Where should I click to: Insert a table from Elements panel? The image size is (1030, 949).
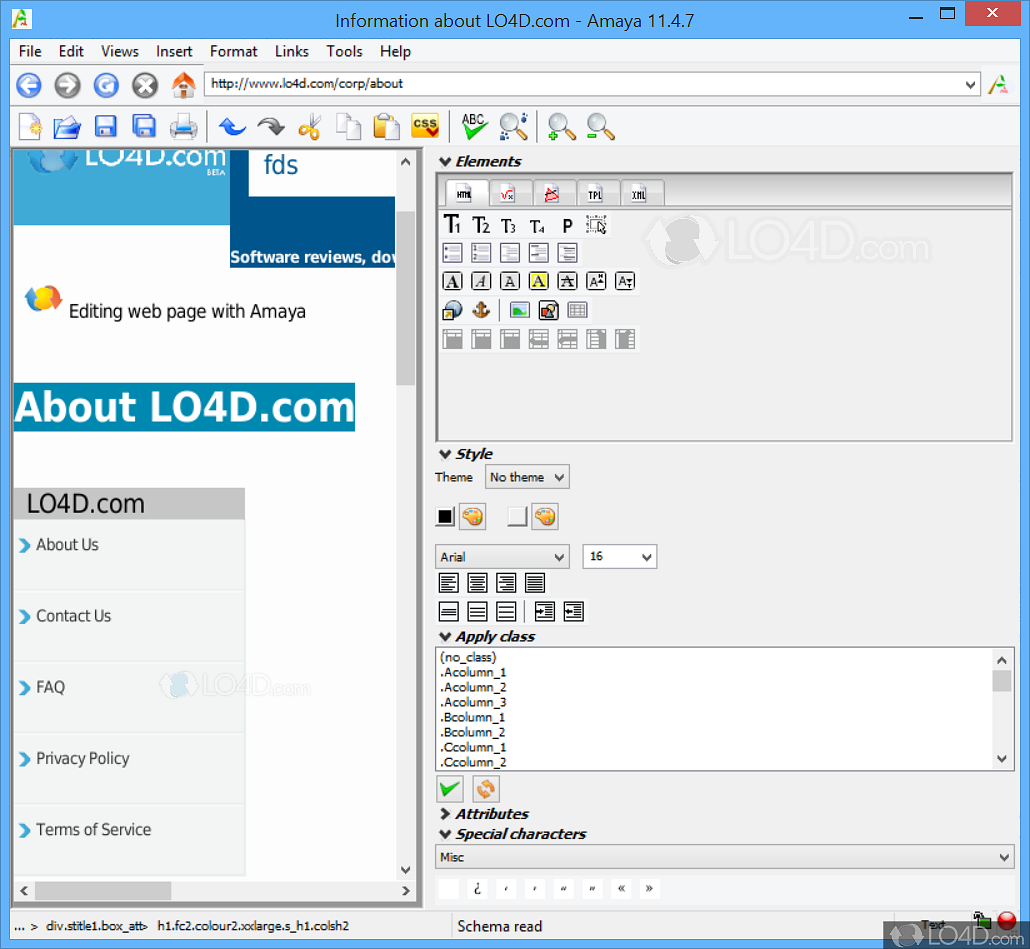(577, 310)
